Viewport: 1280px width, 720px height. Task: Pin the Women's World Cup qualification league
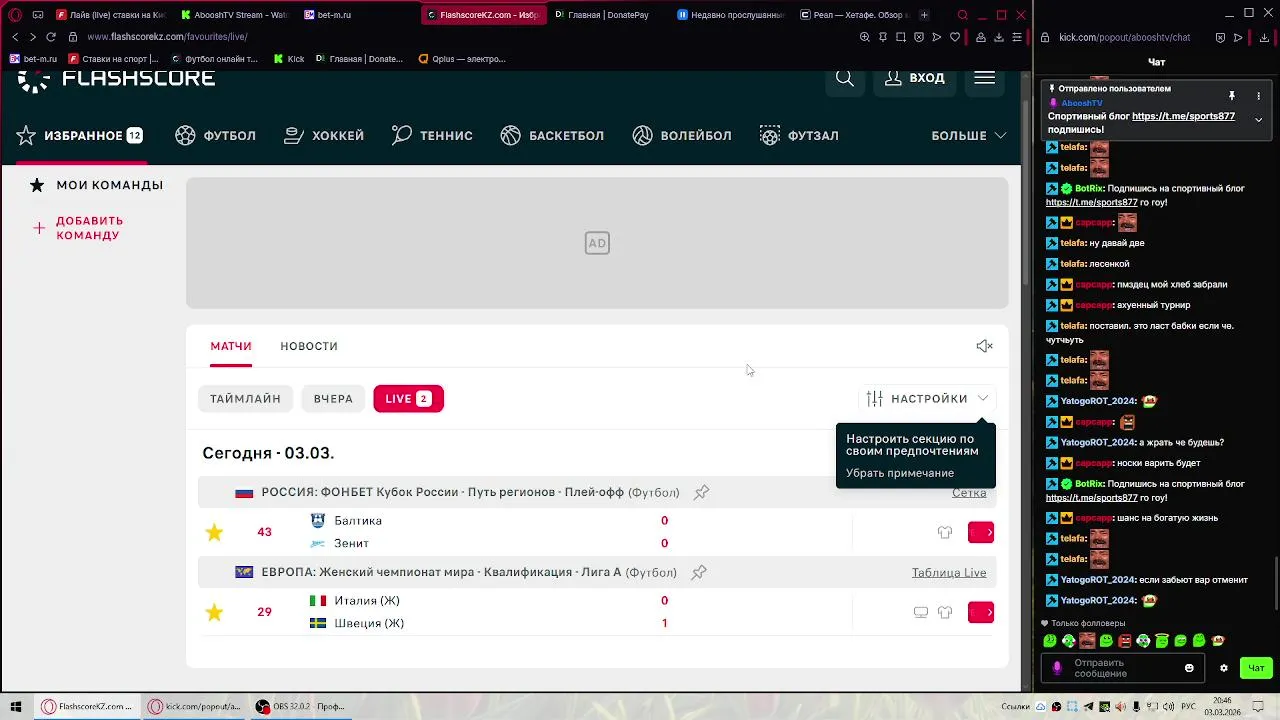click(x=699, y=572)
